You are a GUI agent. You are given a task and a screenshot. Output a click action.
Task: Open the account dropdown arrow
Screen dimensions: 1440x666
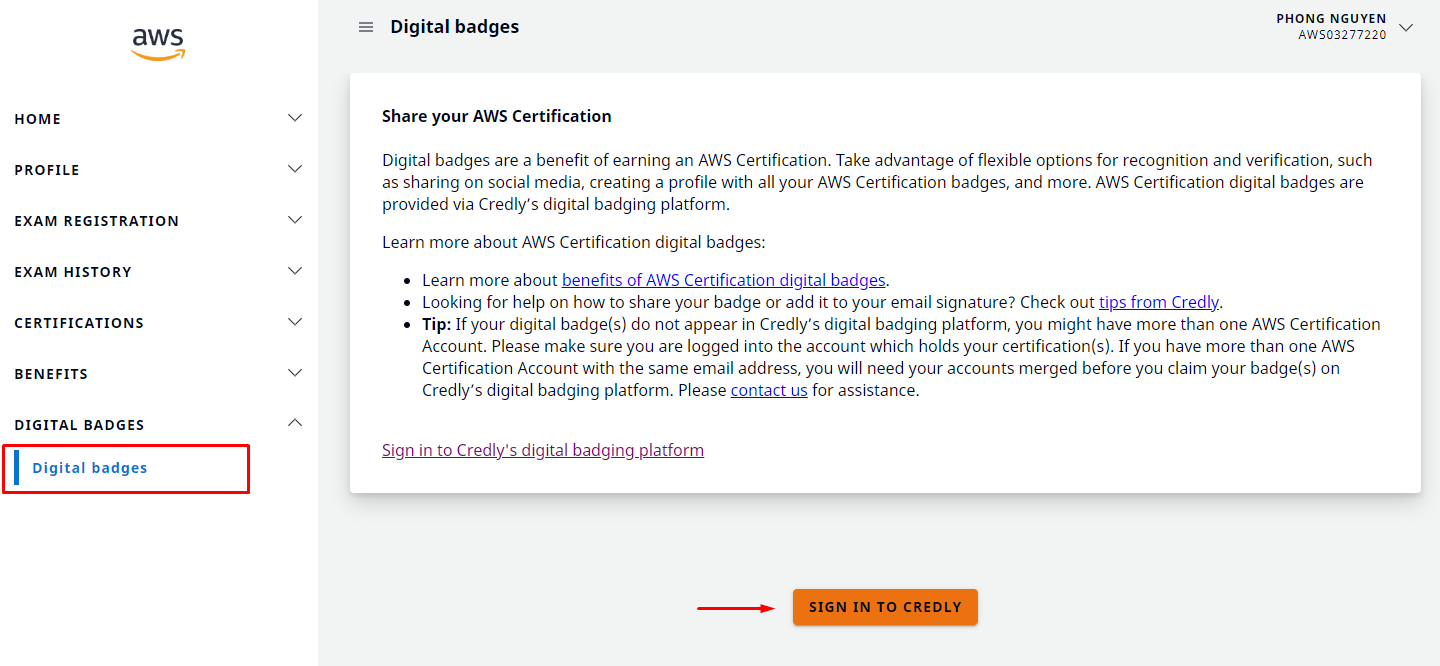point(1406,27)
